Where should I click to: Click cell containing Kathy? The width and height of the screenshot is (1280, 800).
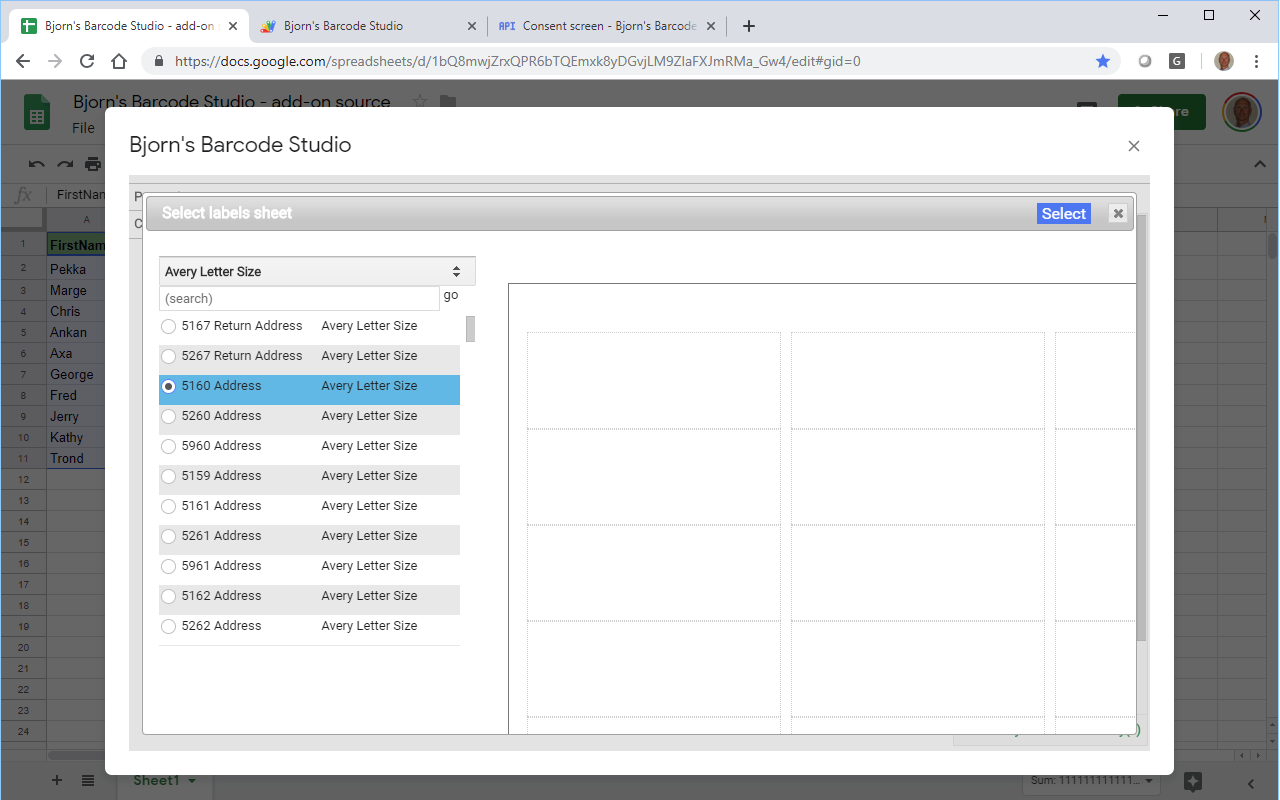tap(76, 437)
